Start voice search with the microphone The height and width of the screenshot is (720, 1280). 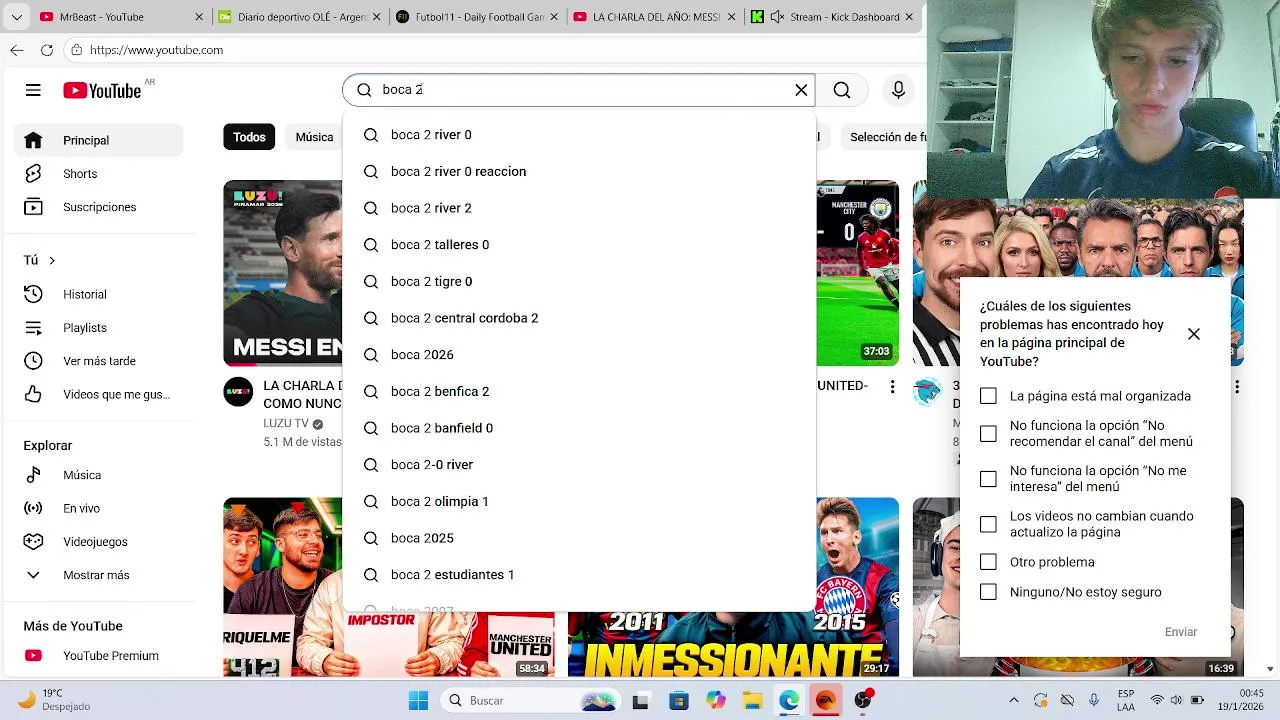[898, 90]
